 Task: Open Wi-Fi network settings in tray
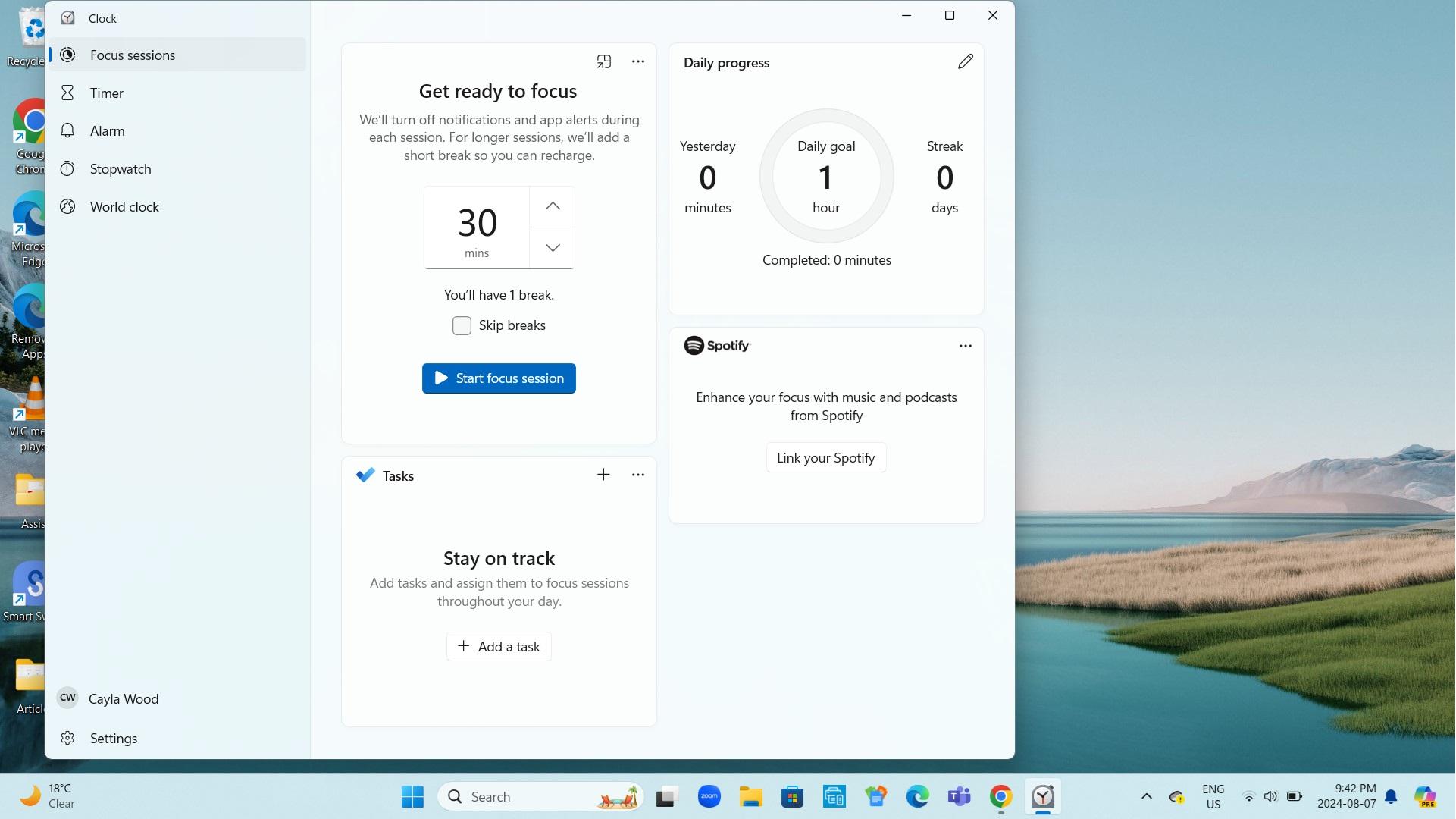pyautogui.click(x=1248, y=797)
